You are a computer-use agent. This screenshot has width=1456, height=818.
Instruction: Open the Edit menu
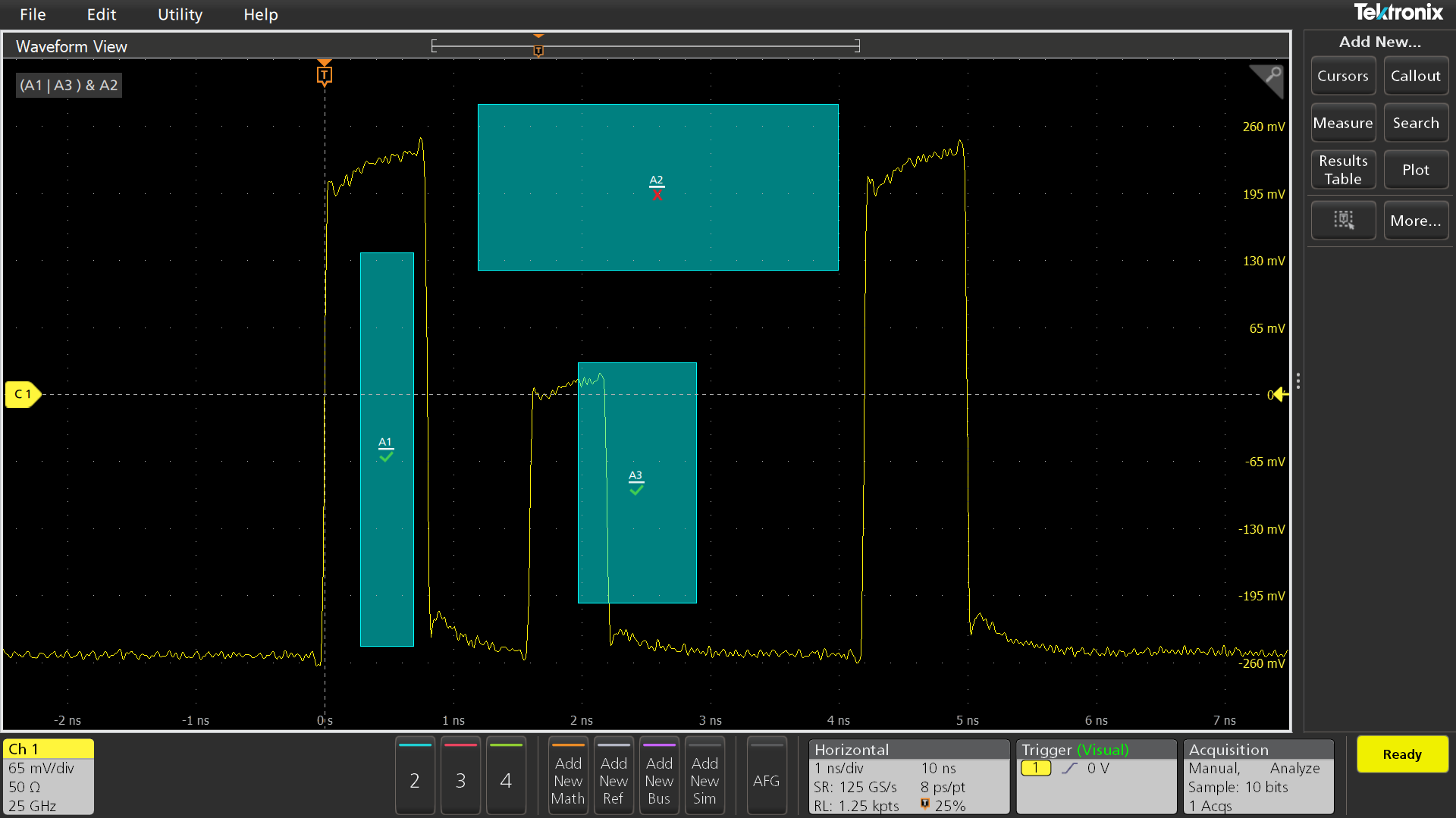point(102,14)
